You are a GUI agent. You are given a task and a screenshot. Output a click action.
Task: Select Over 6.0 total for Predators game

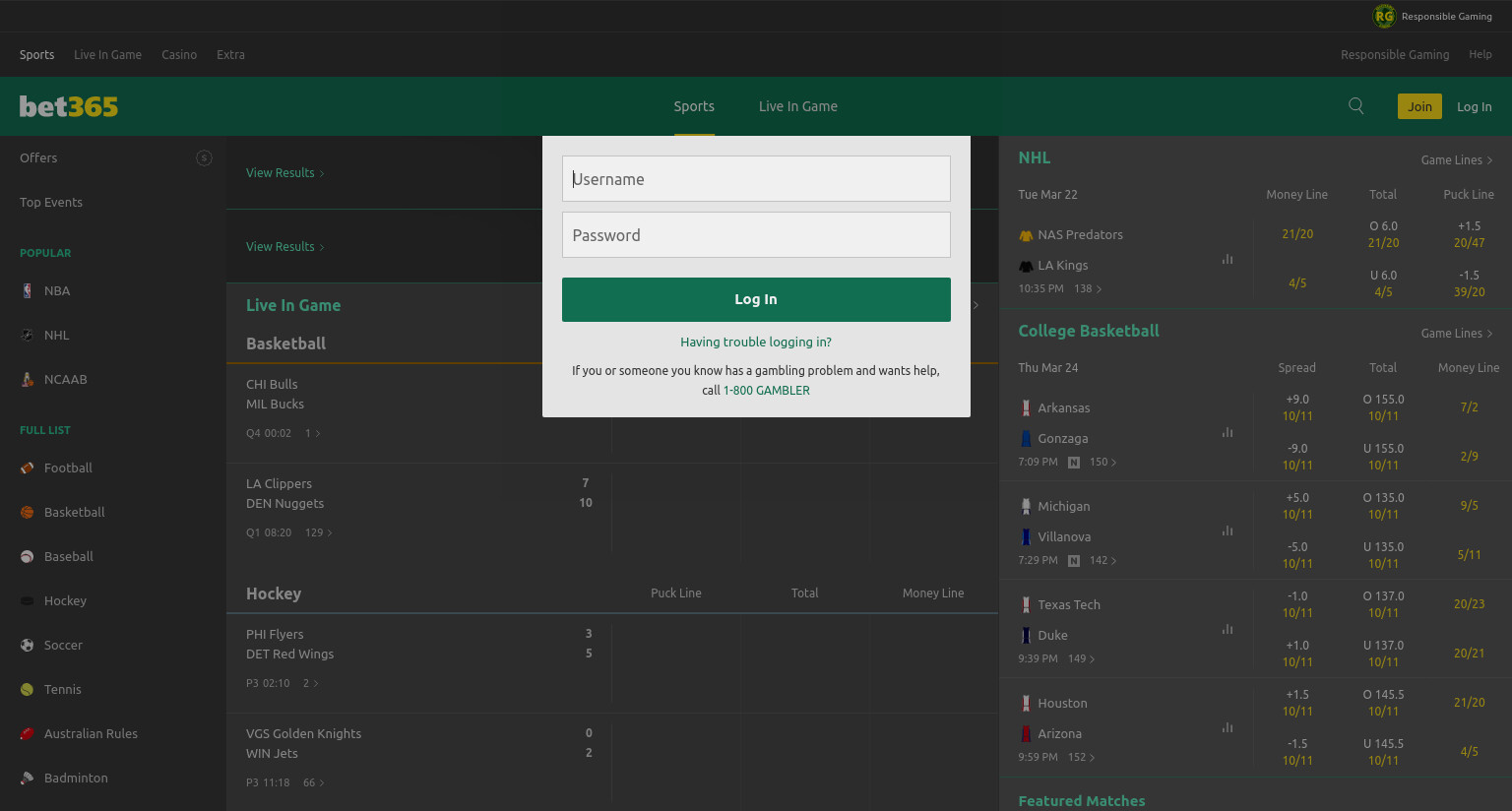click(x=1383, y=234)
